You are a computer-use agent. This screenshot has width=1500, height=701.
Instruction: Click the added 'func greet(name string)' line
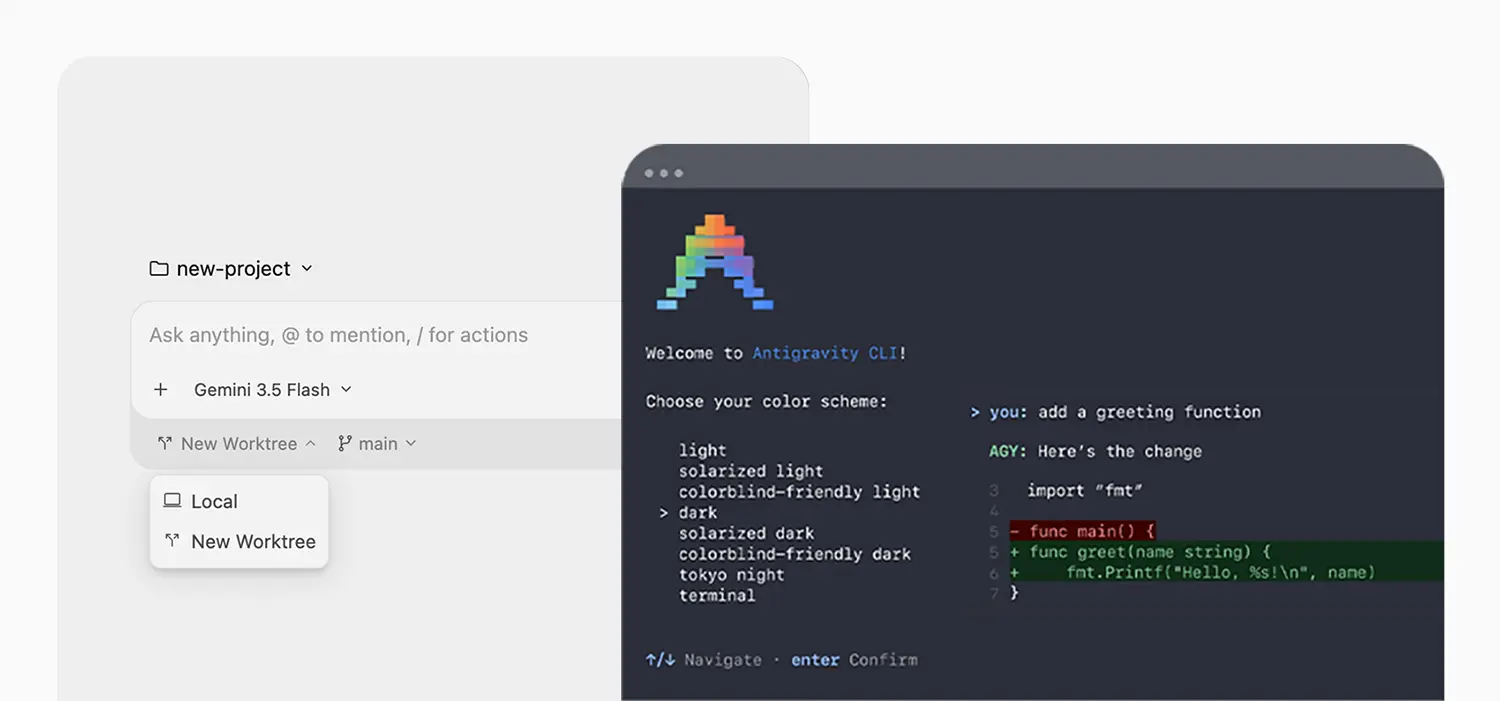[x=1226, y=552]
